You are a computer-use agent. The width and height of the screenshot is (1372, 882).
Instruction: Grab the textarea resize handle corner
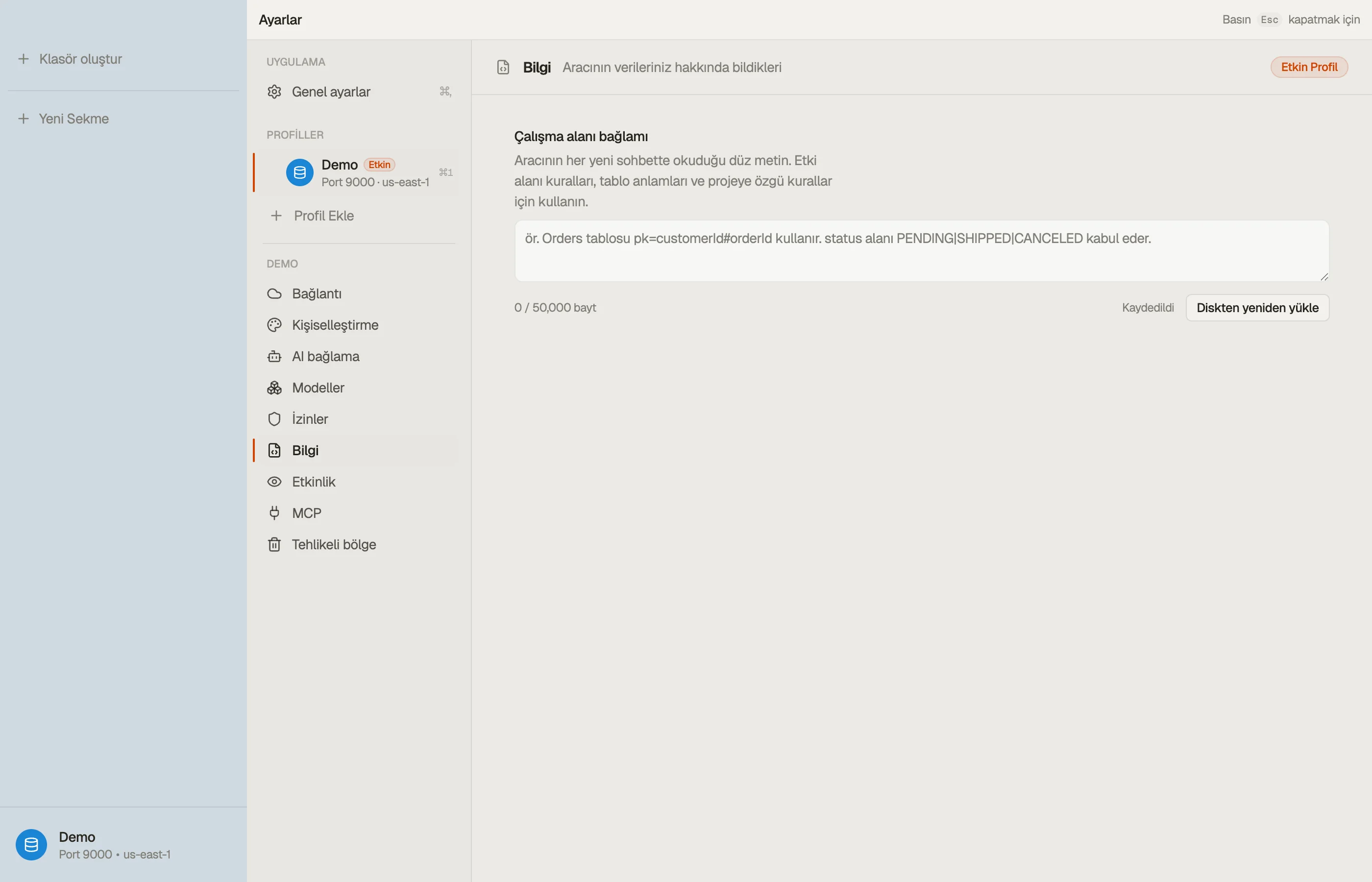(1324, 277)
